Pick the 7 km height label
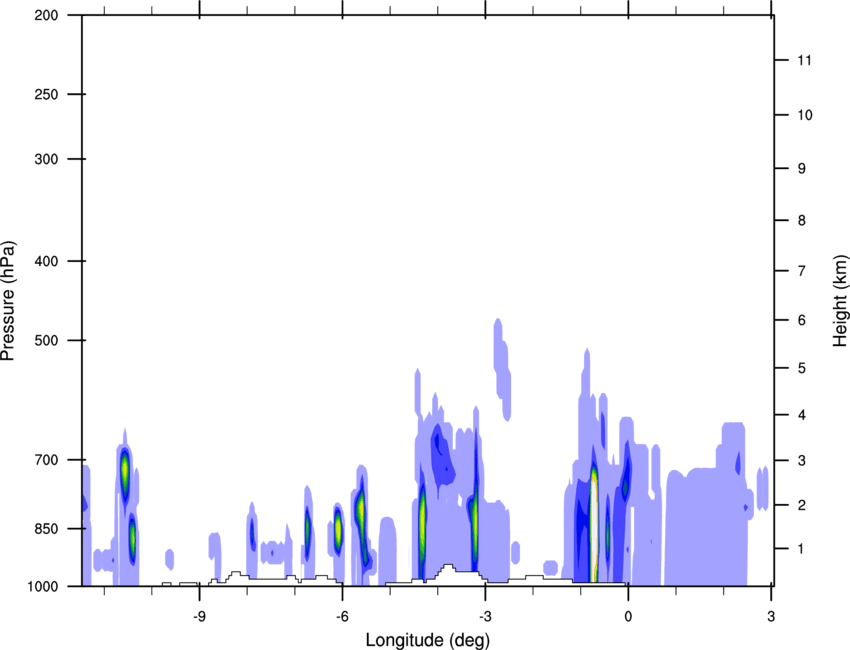The image size is (850, 650). click(x=802, y=271)
